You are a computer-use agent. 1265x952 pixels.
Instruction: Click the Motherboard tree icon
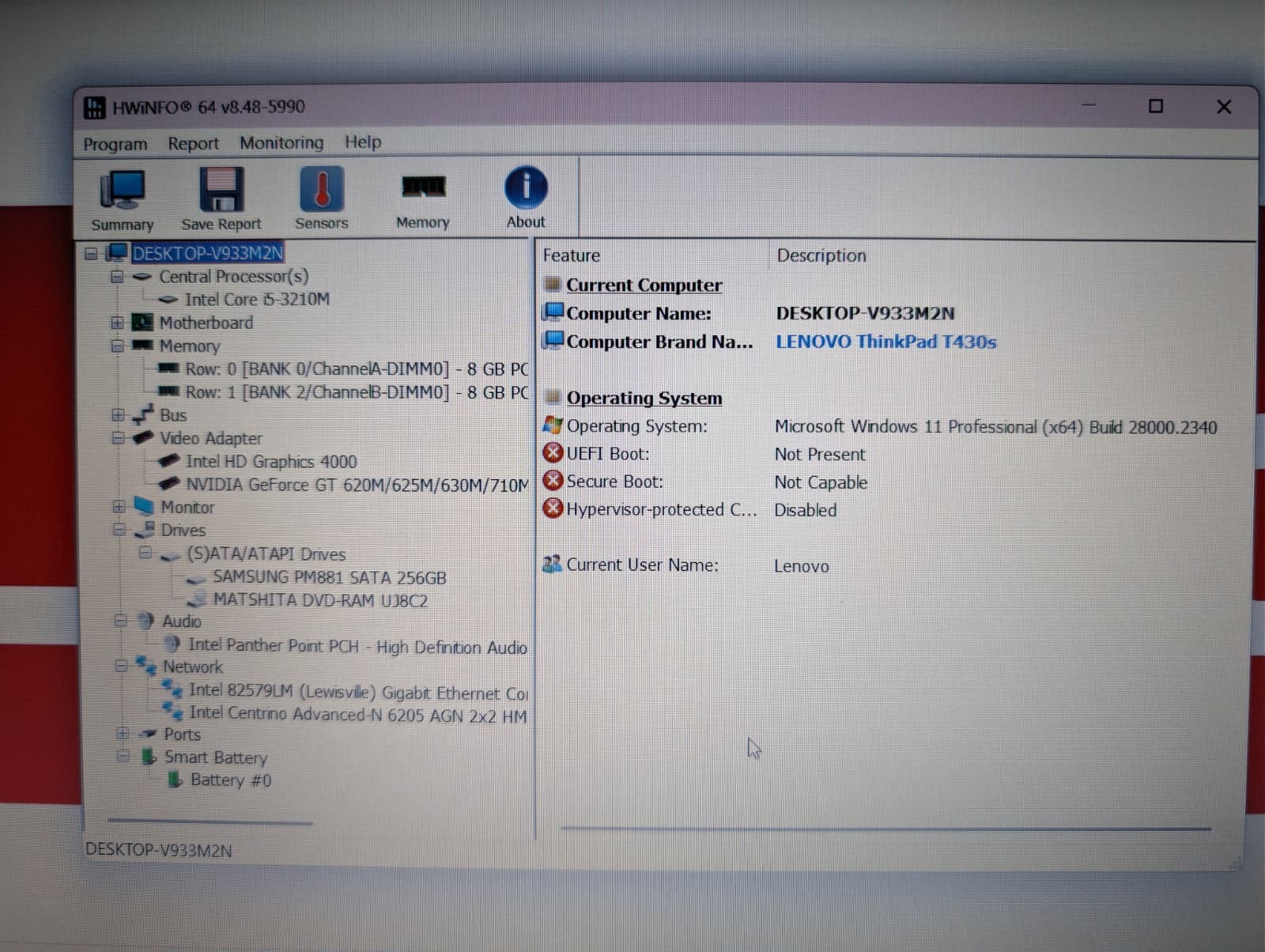click(142, 323)
